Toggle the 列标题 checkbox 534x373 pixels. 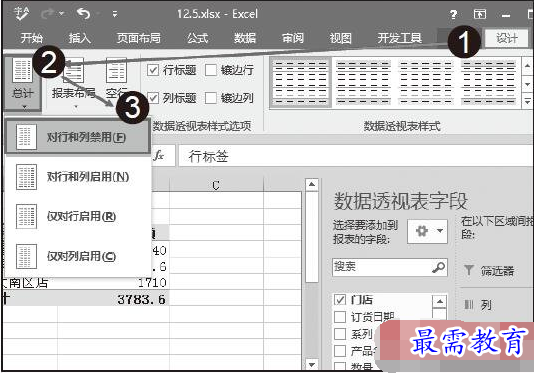coord(153,98)
